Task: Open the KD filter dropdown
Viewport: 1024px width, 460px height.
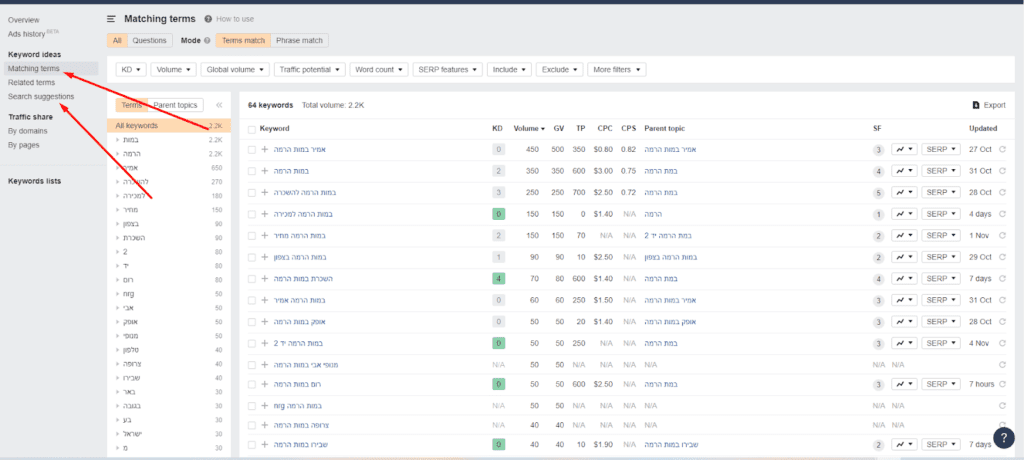Action: (131, 69)
